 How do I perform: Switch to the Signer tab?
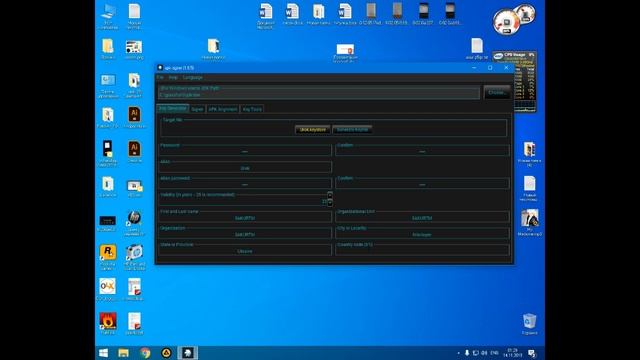(x=197, y=109)
